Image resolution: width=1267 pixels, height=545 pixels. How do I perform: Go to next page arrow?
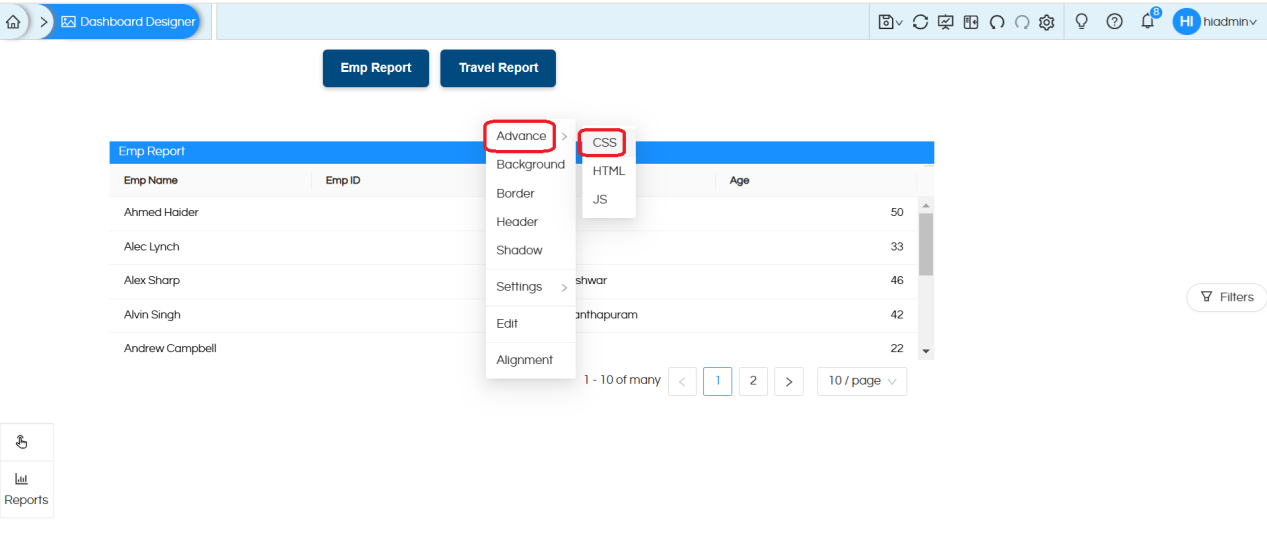tap(789, 381)
